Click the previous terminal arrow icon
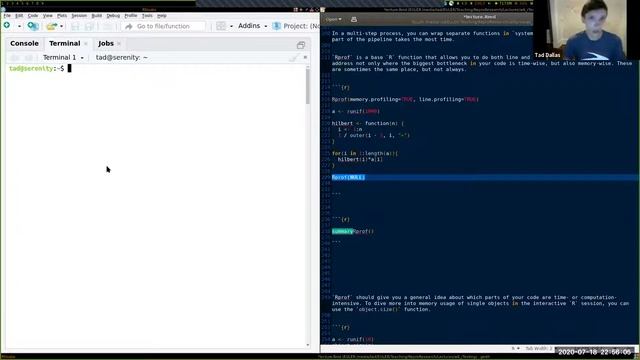The height and width of the screenshot is (360, 640). pos(14,58)
